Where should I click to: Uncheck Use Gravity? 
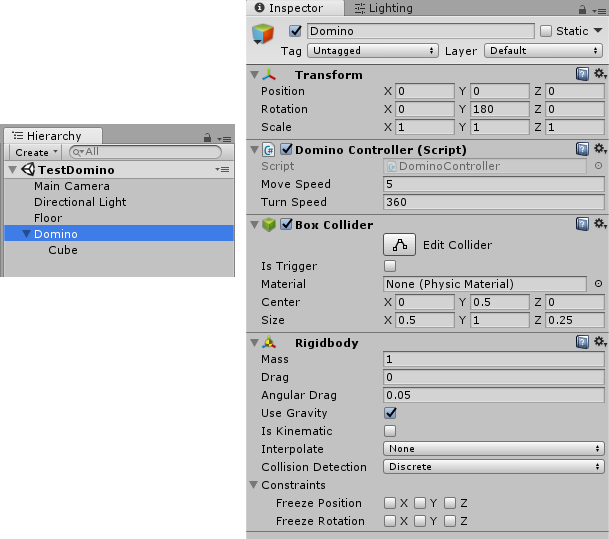tap(390, 413)
